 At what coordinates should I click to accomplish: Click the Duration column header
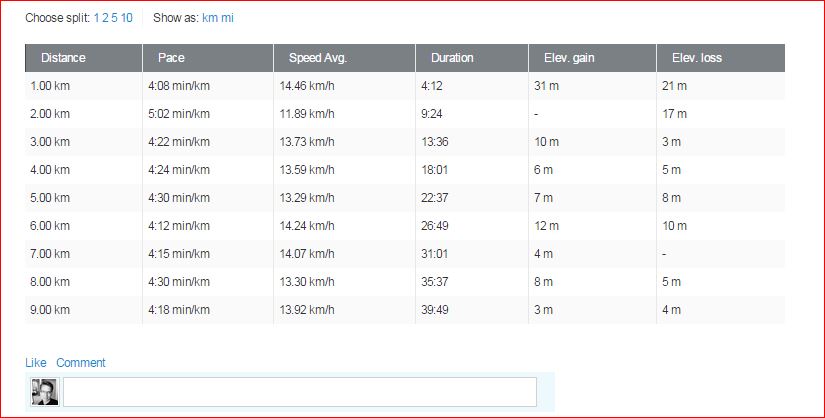pyautogui.click(x=452, y=58)
